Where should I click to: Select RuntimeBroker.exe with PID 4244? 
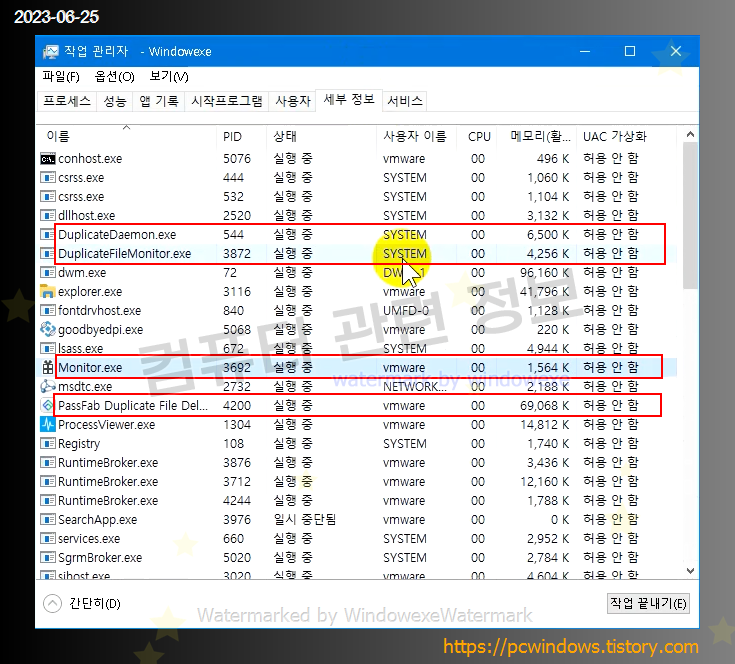click(108, 500)
